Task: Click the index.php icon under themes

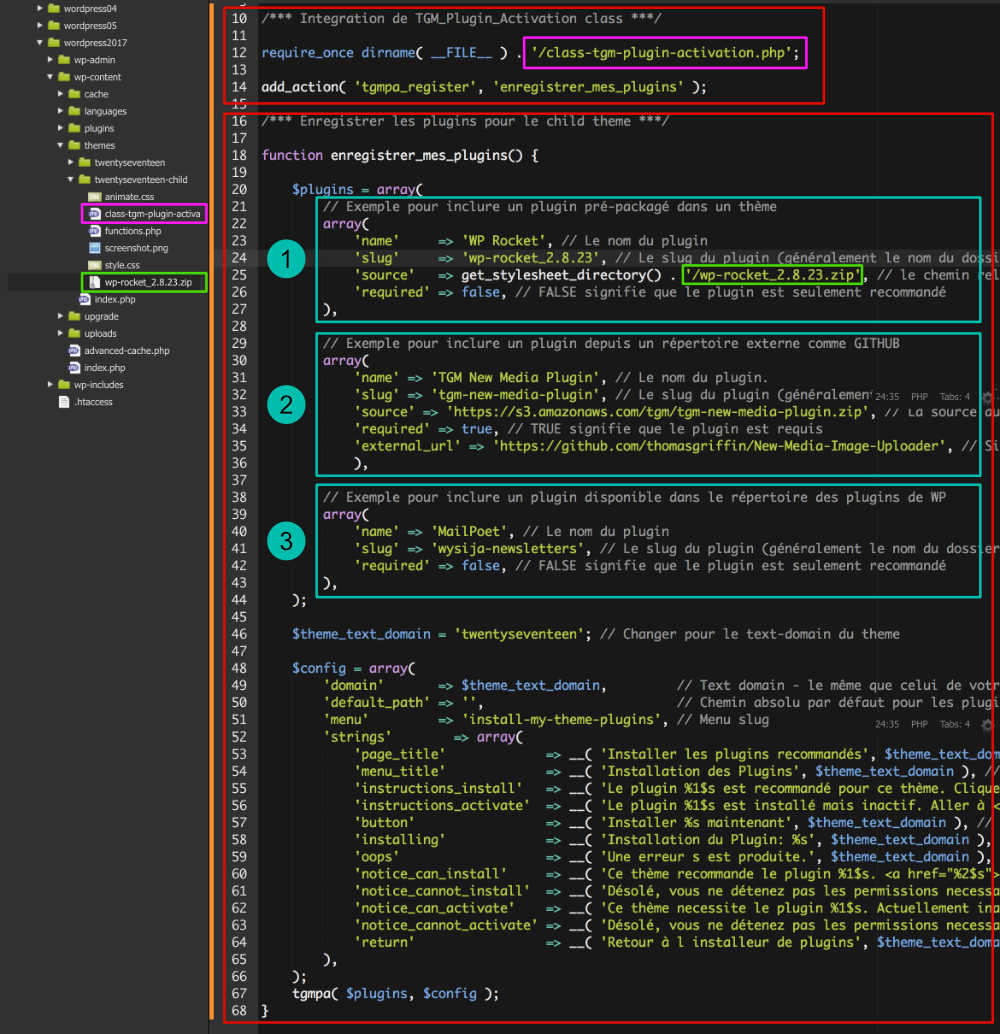Action: click(85, 300)
